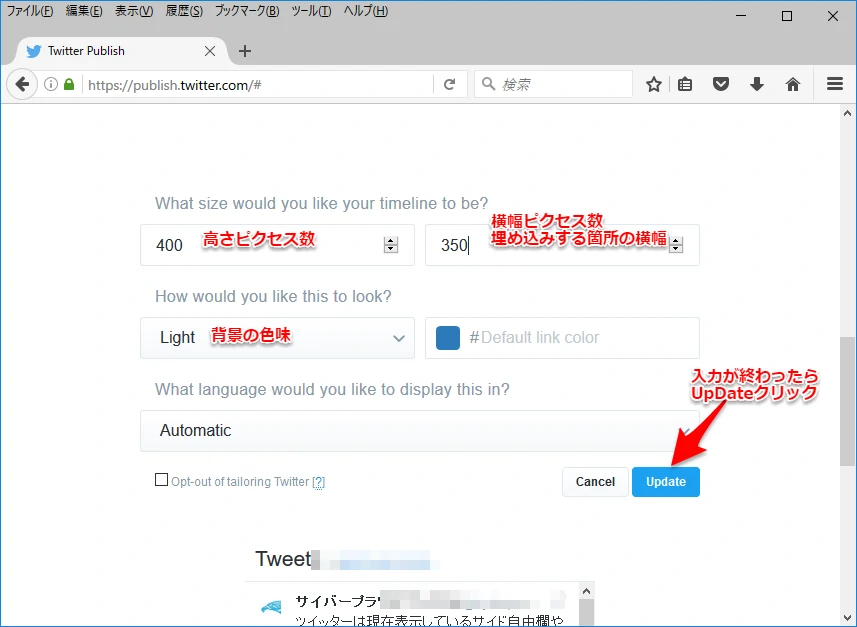Open the ファイル(F) menu
This screenshot has width=857, height=627.
[30, 11]
